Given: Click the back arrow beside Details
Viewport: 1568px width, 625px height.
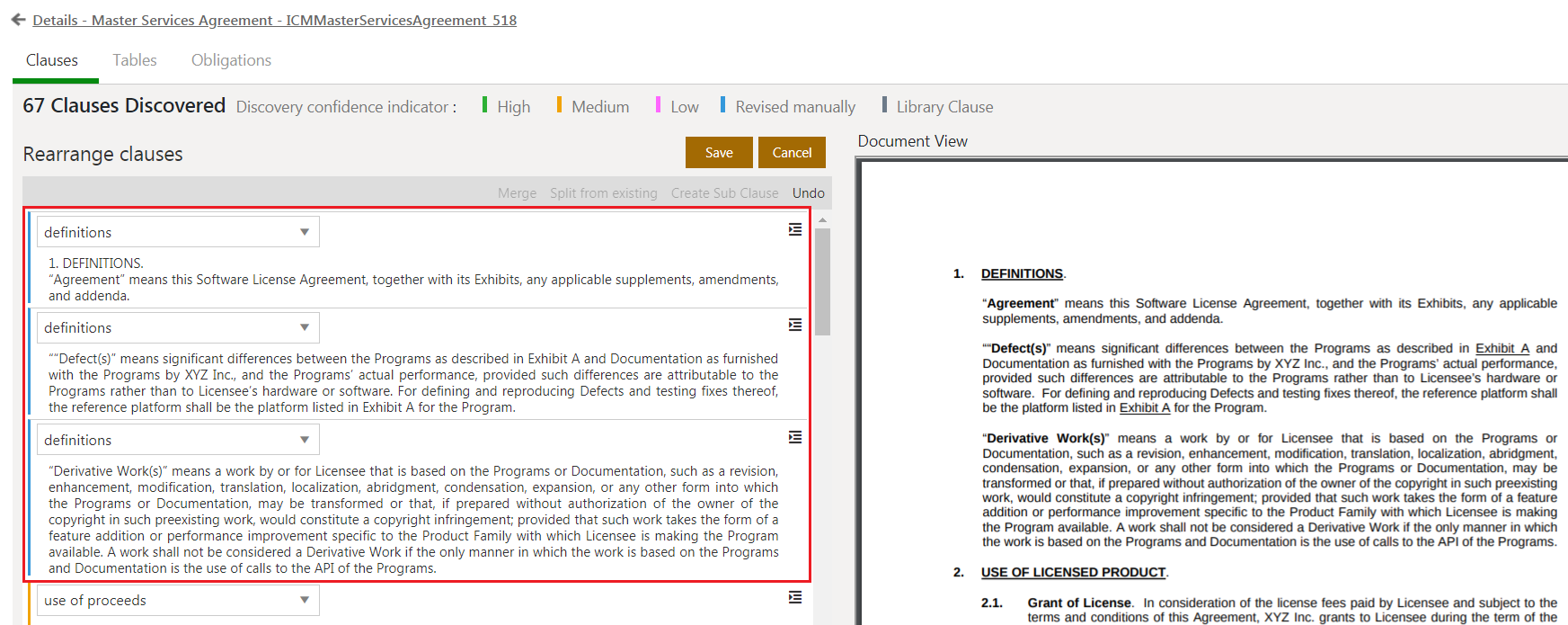Looking at the screenshot, I should click(x=18, y=20).
